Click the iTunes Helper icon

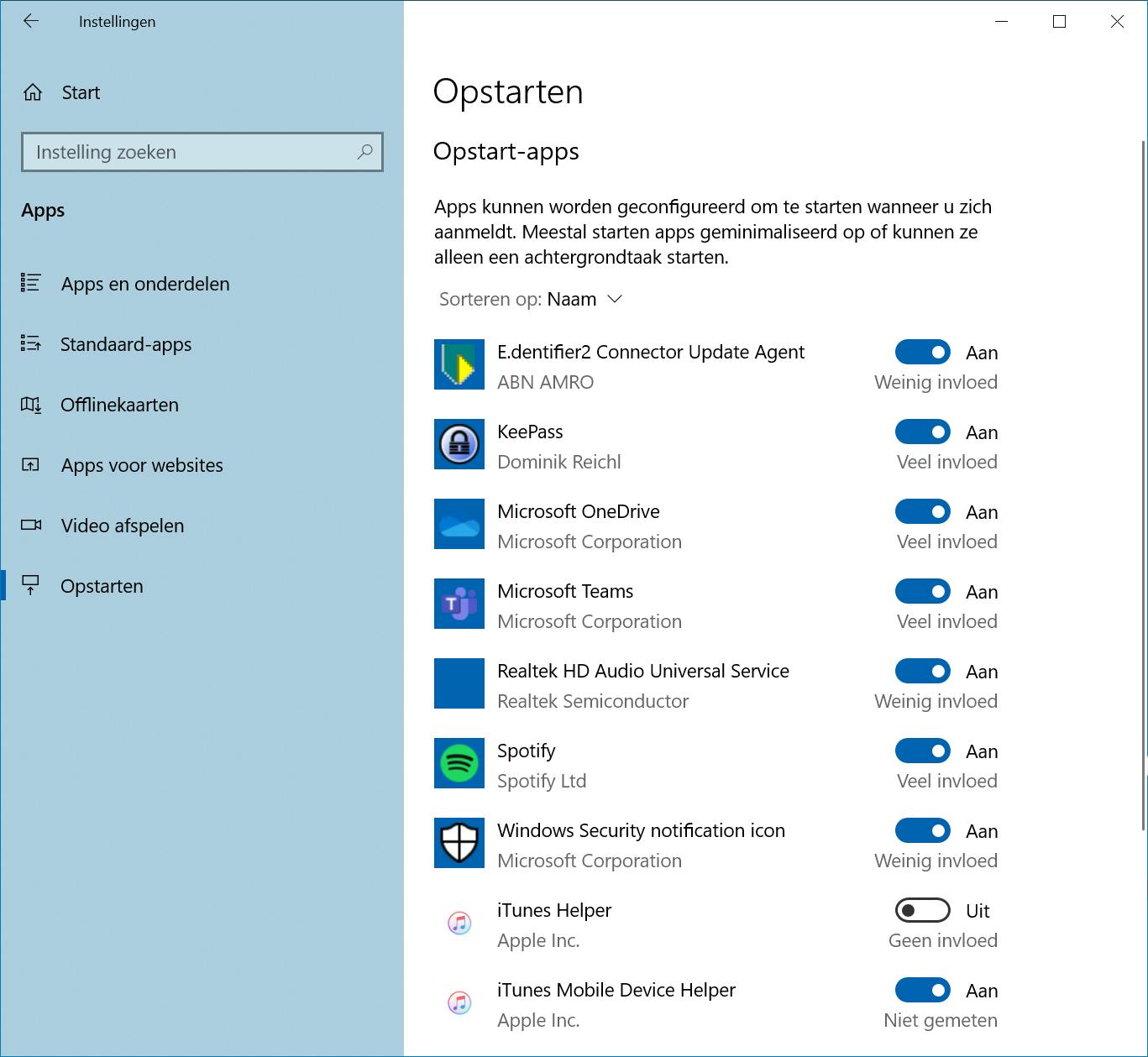(459, 923)
